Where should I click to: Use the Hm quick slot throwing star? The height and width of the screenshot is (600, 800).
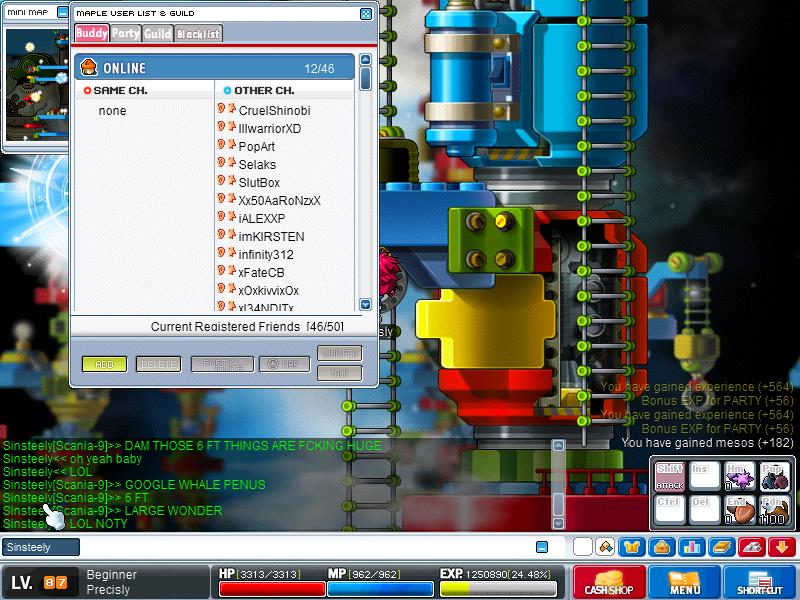(x=740, y=477)
